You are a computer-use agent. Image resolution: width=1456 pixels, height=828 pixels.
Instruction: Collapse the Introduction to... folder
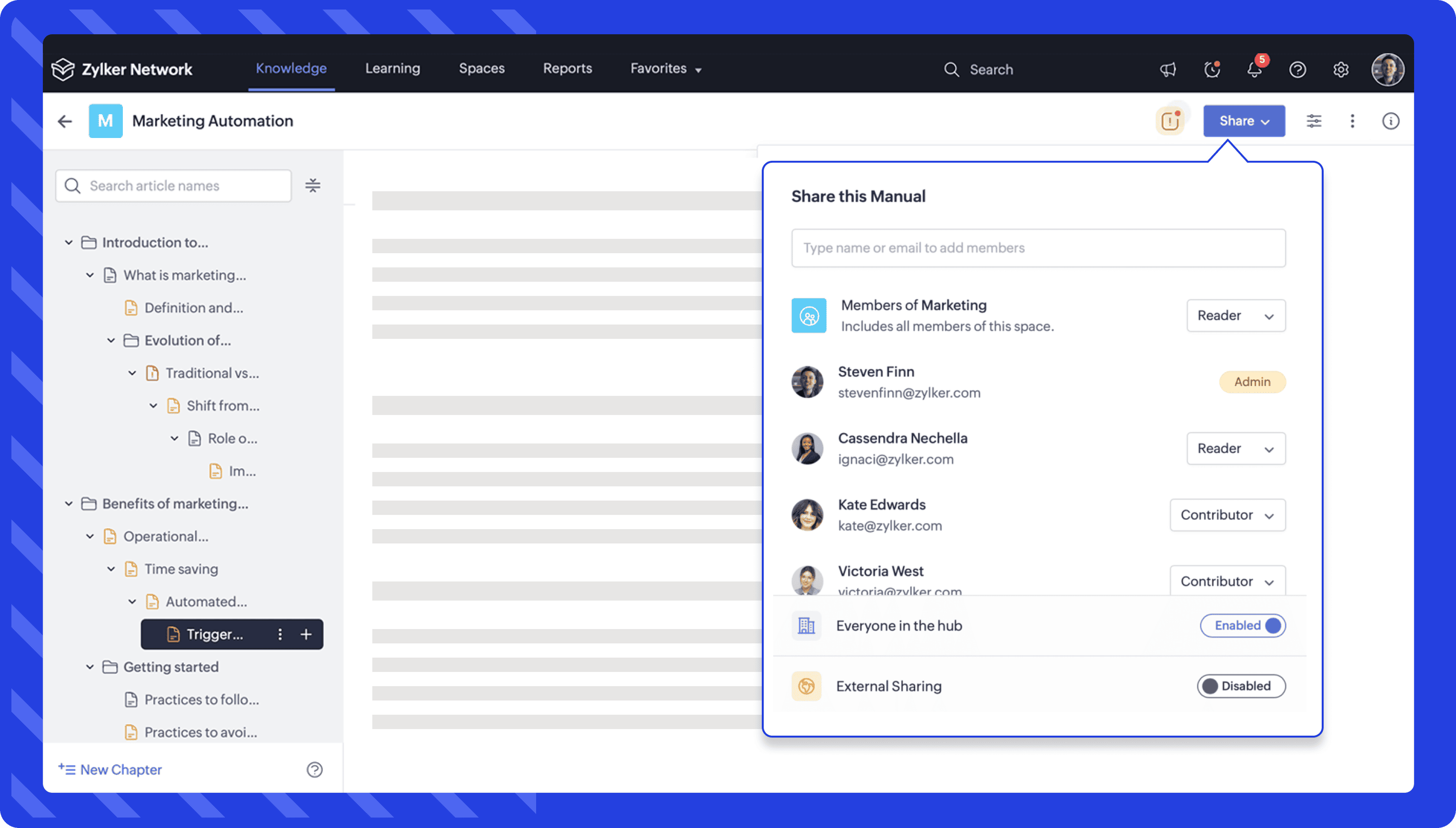69,242
